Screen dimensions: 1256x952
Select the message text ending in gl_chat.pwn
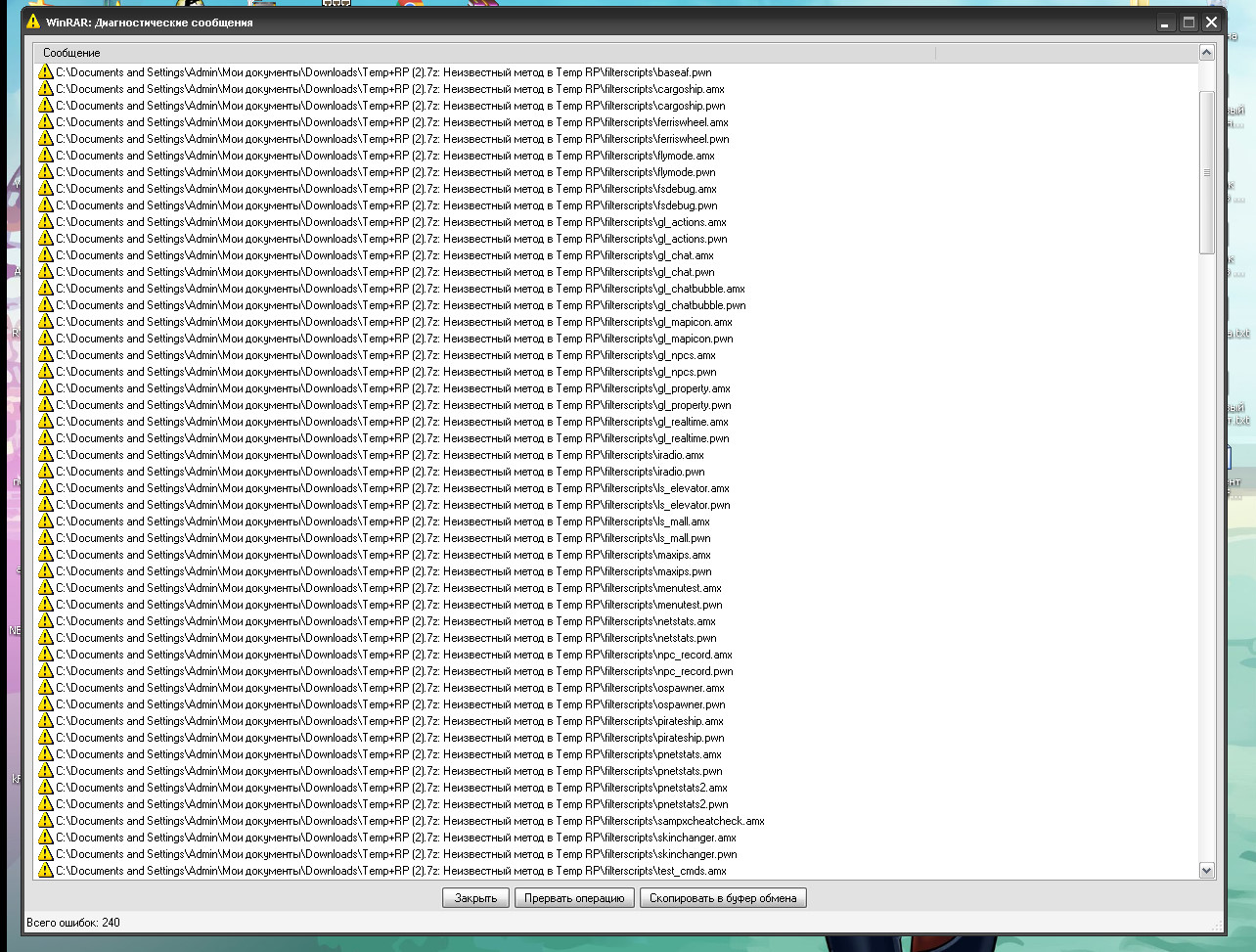385,272
